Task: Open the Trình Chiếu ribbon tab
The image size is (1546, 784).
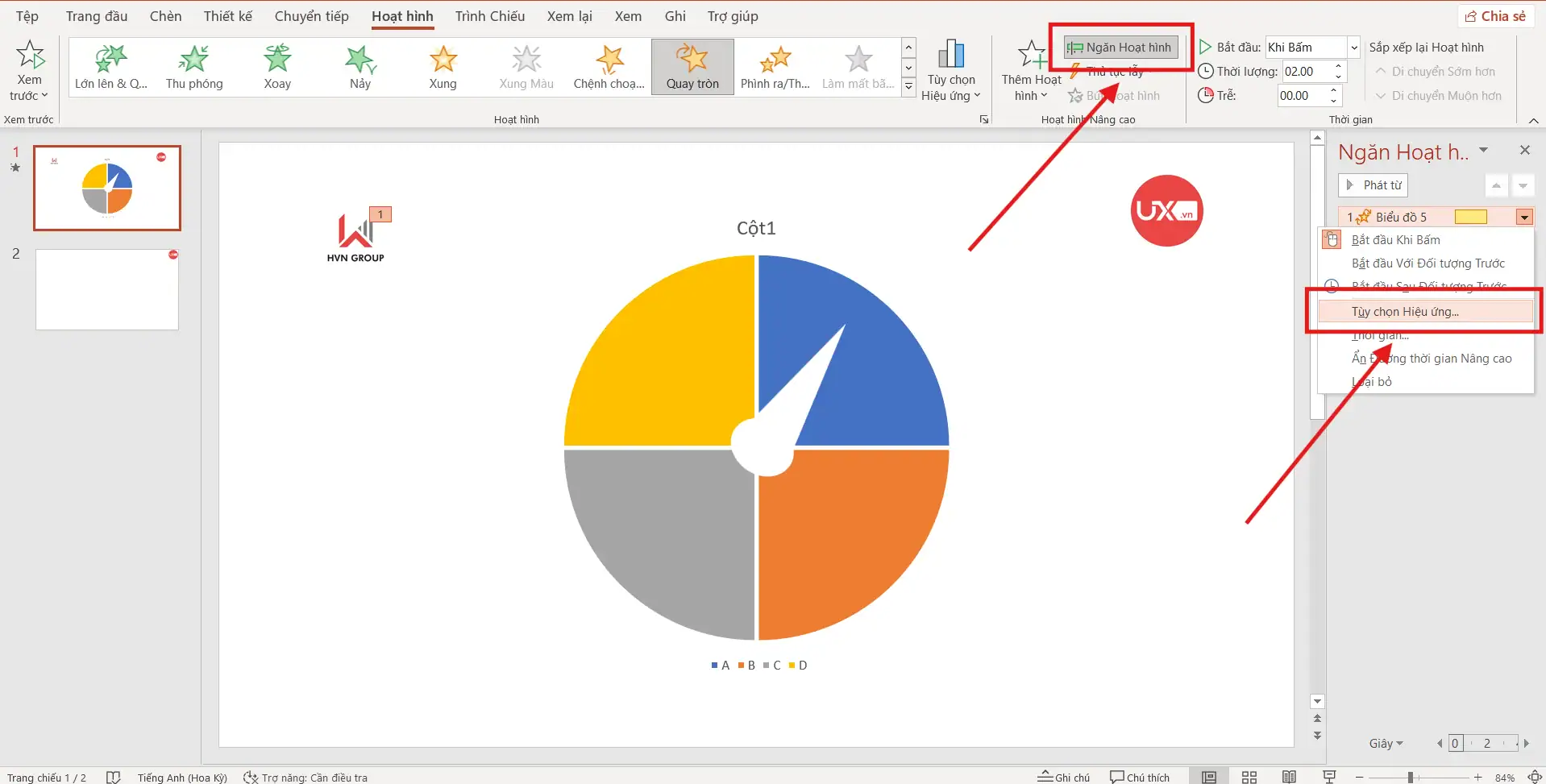Action: pos(489,16)
